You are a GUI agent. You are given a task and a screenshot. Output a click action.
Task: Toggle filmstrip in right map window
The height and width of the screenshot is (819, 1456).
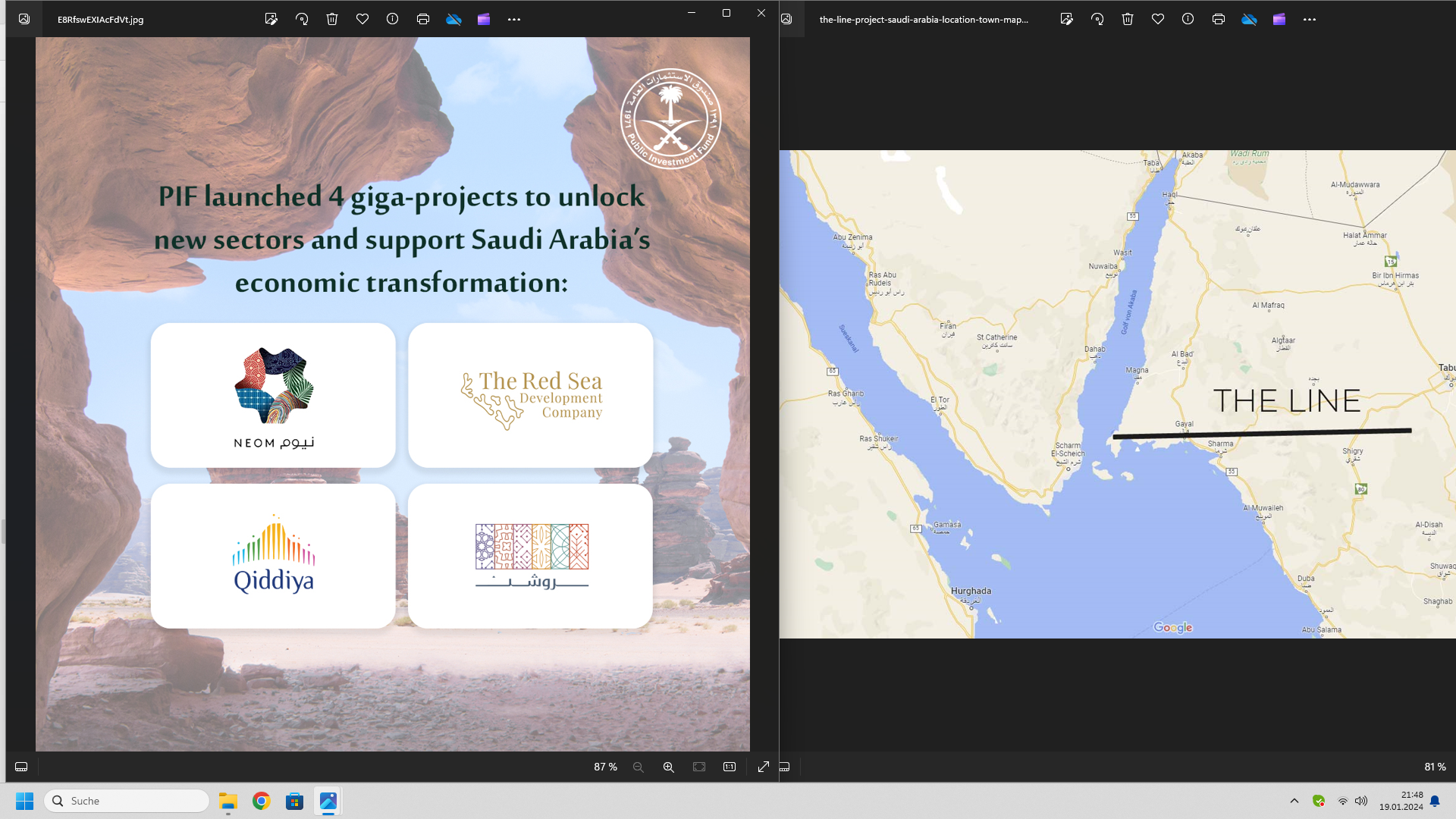(785, 767)
